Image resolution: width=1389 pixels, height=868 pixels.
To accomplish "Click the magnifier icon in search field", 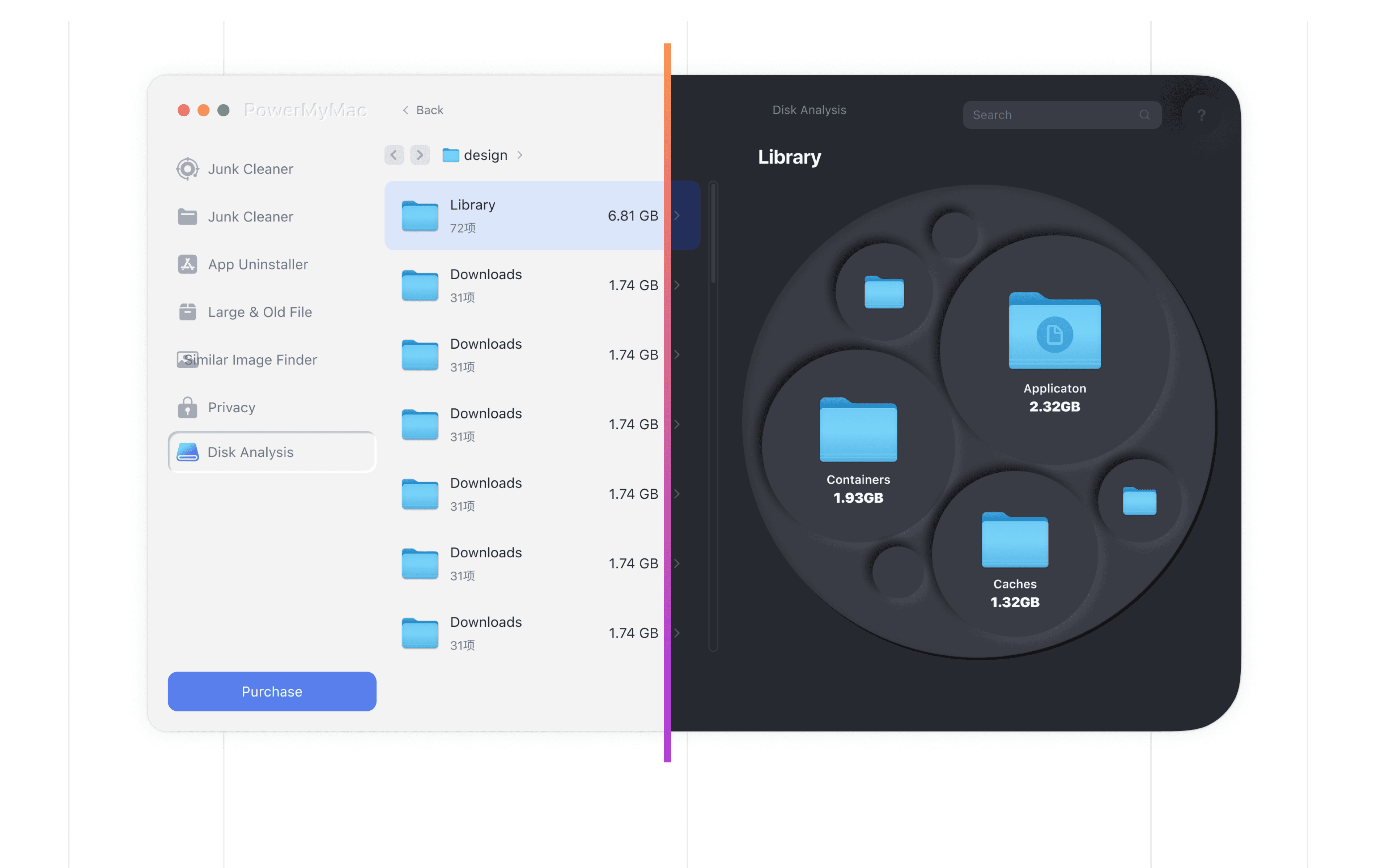I will pos(1144,115).
